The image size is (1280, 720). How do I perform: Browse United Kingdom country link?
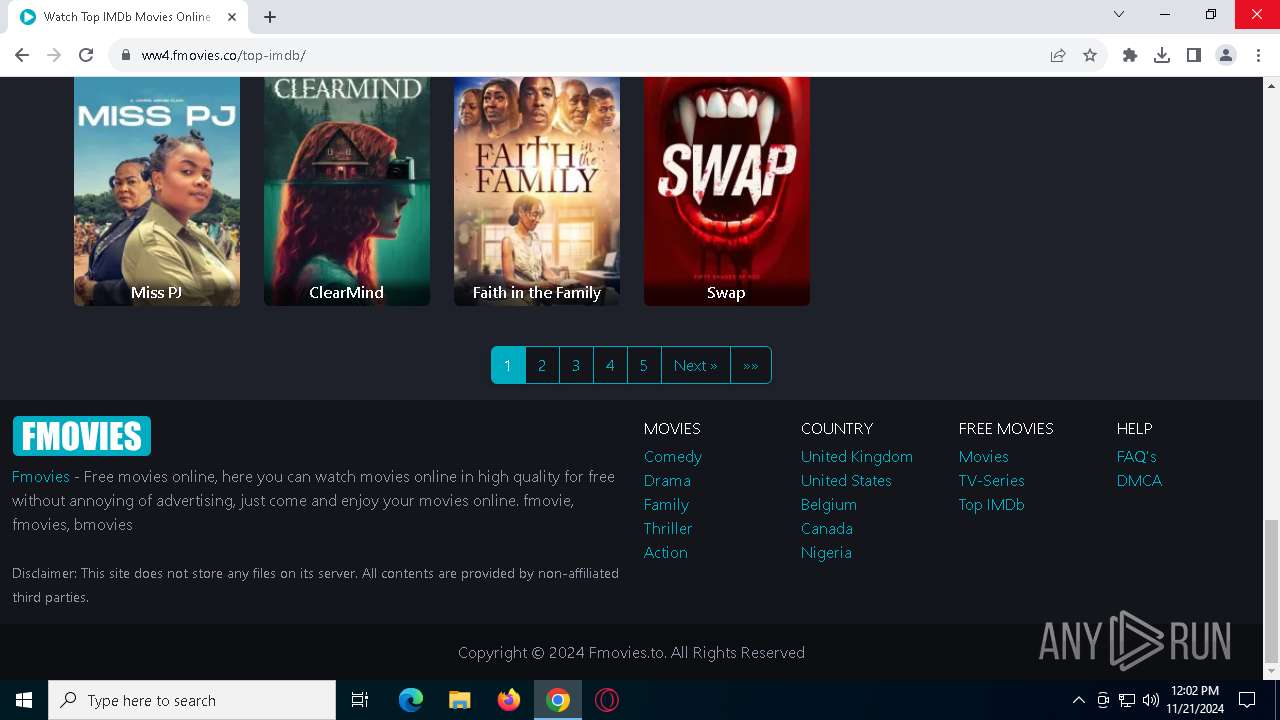coord(857,456)
